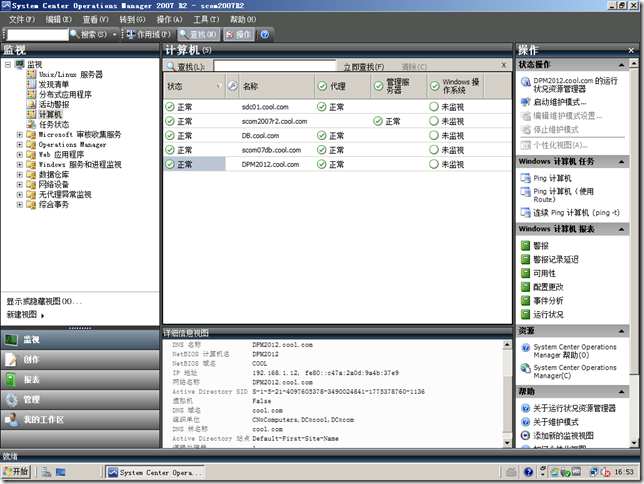Select row sdc01.cool.com

337,107
